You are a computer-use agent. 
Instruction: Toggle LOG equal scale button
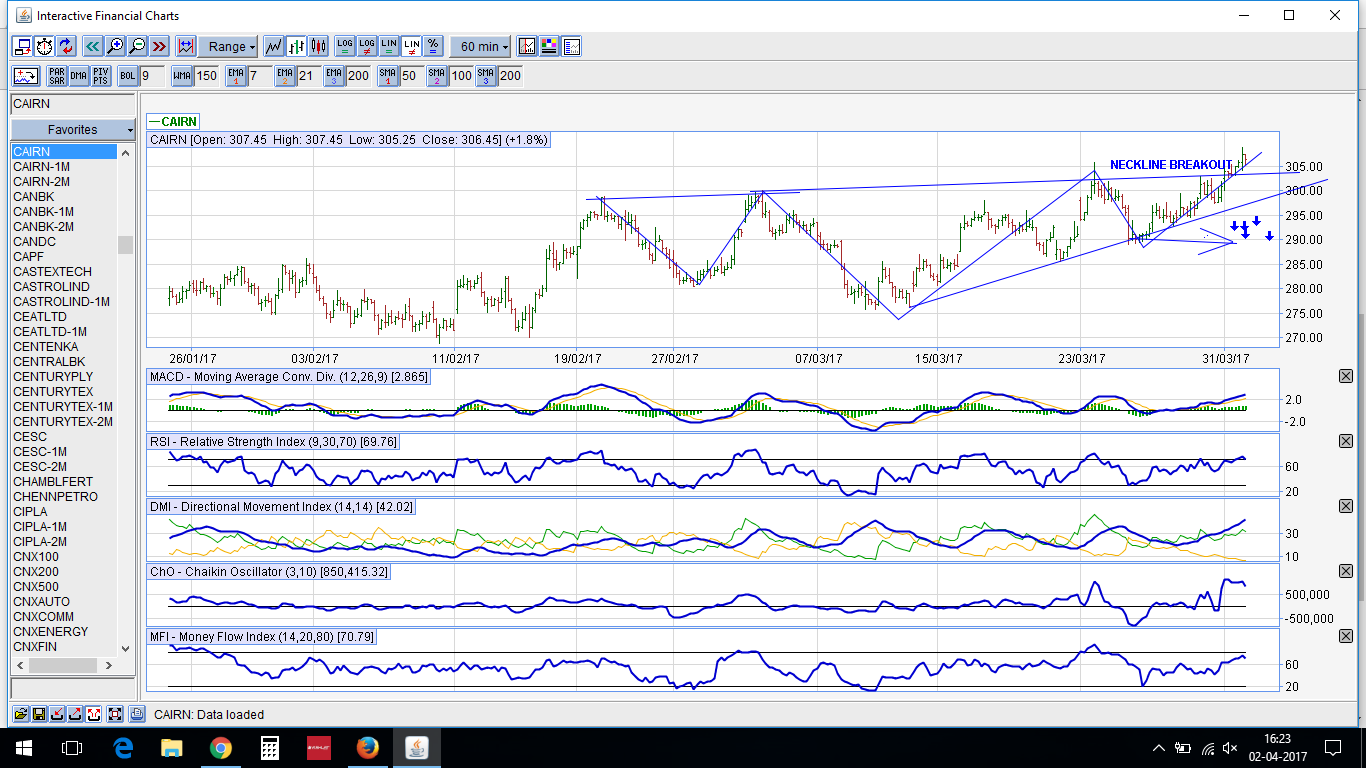(x=345, y=46)
